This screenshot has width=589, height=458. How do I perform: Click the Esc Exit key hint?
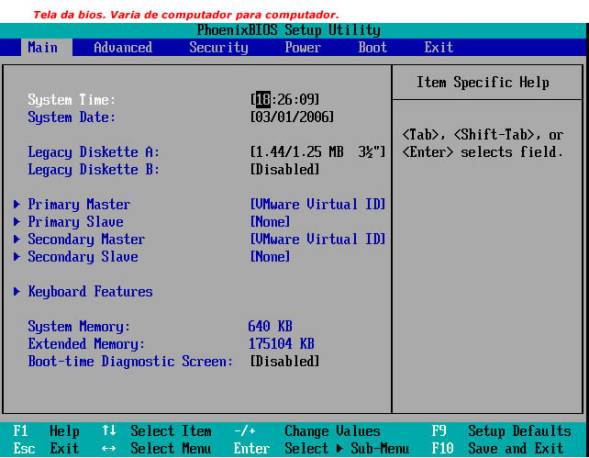click(x=46, y=448)
